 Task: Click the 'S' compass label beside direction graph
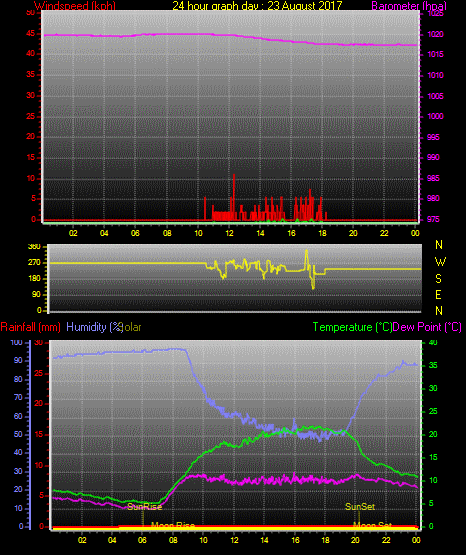[x=438, y=279]
